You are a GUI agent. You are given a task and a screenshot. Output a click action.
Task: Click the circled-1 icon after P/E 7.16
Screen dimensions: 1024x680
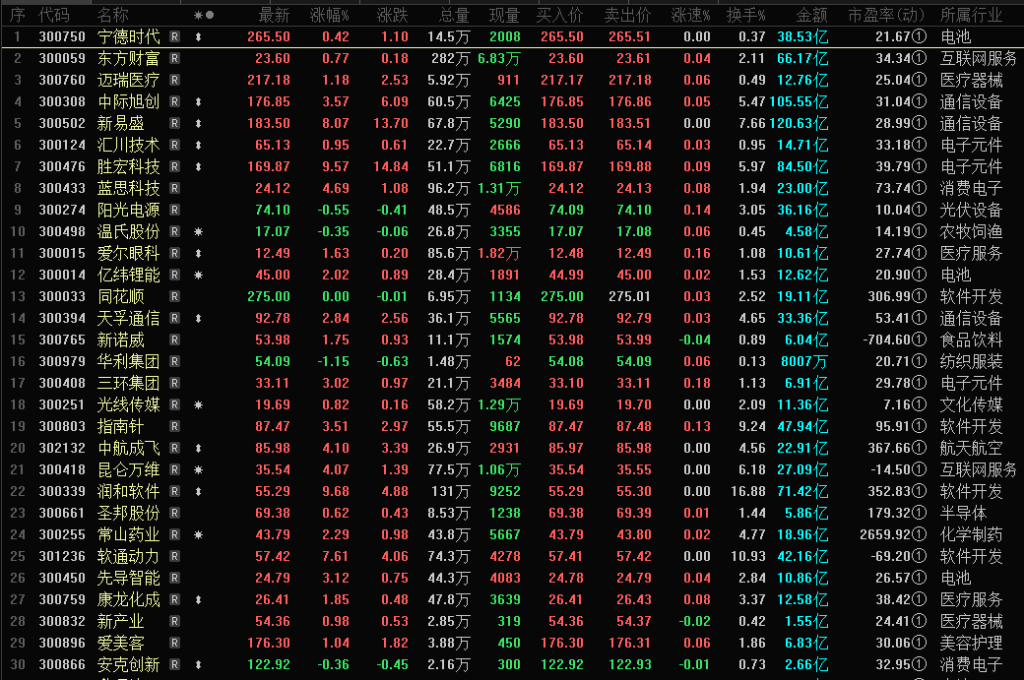[920, 405]
